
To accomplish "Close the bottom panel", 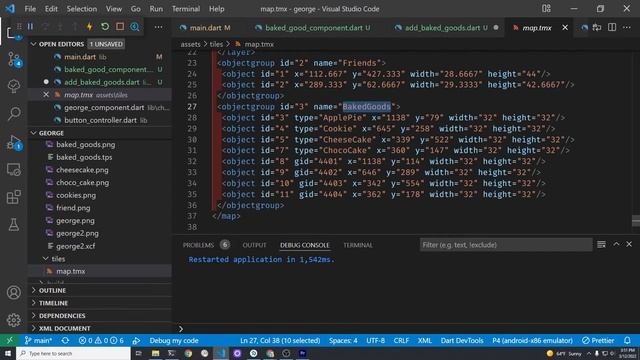I will 629,244.
